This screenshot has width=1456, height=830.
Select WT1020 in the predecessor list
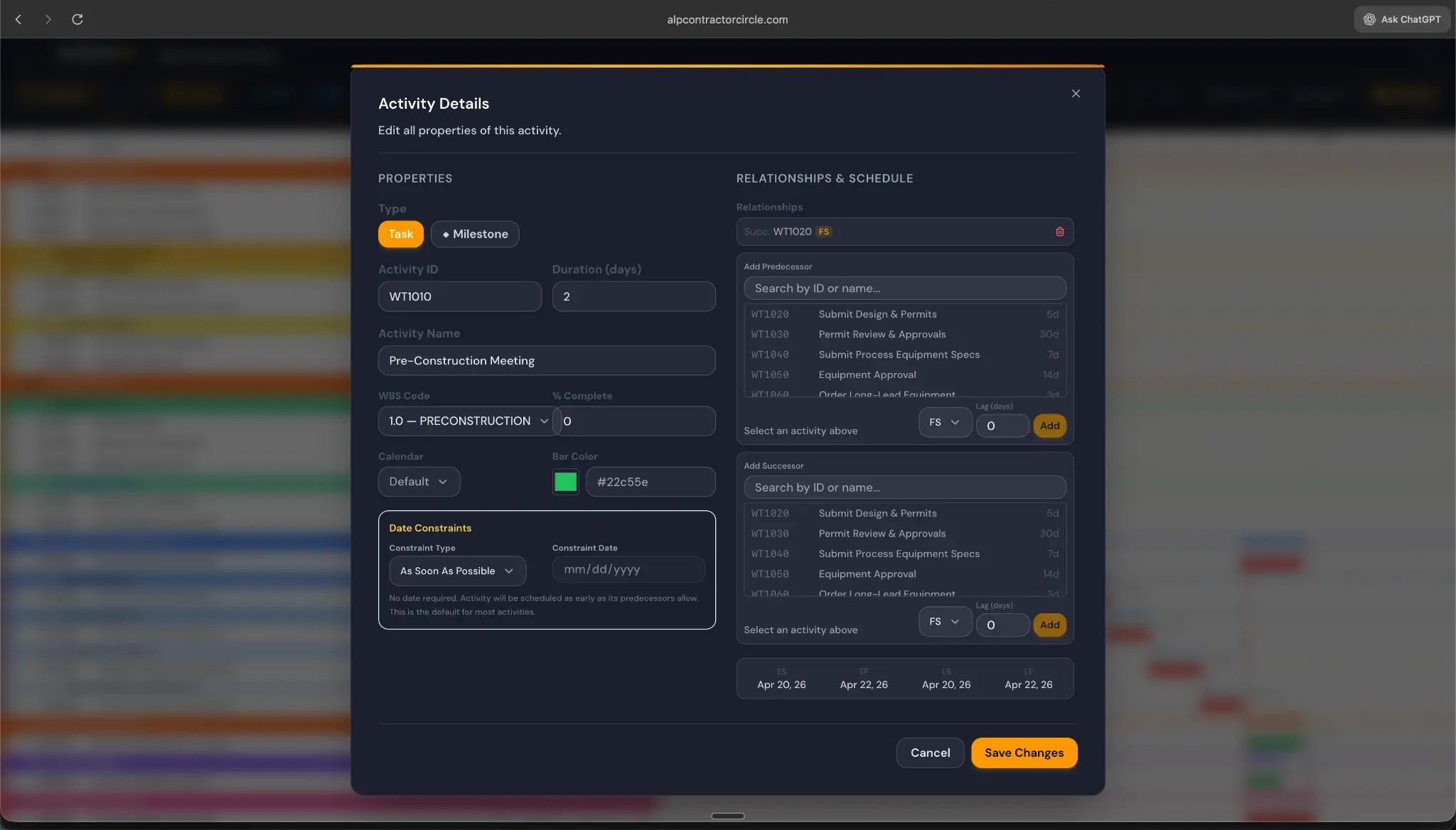pyautogui.click(x=905, y=314)
